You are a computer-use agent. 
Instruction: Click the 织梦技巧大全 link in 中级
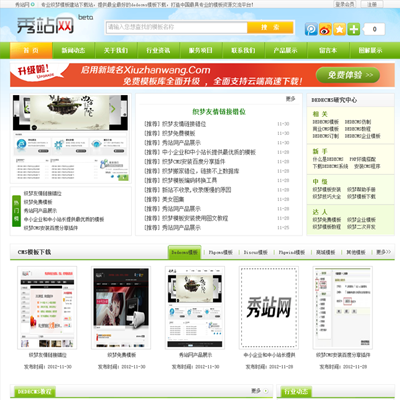click(x=326, y=197)
